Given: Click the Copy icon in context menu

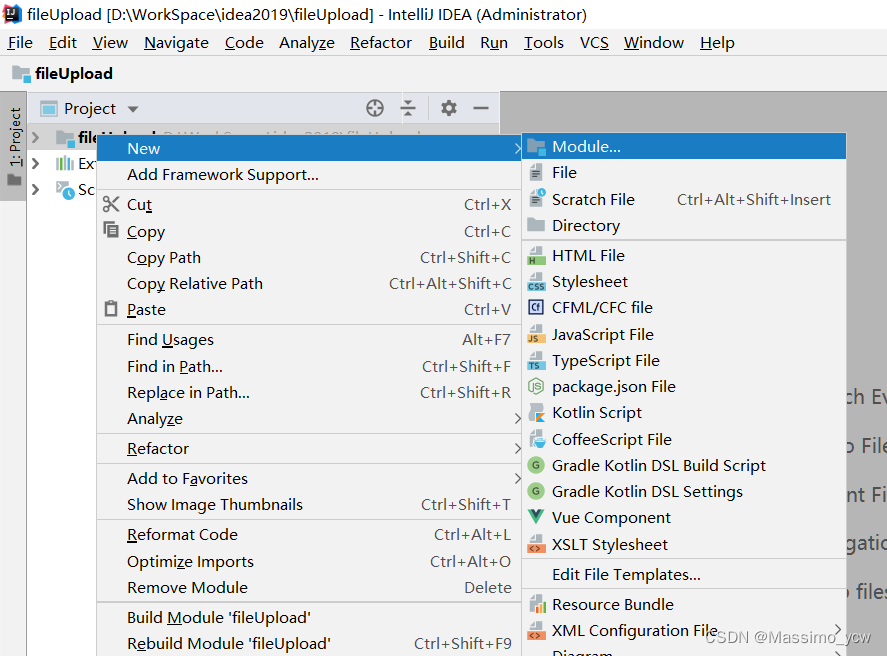Looking at the screenshot, I should 111,230.
